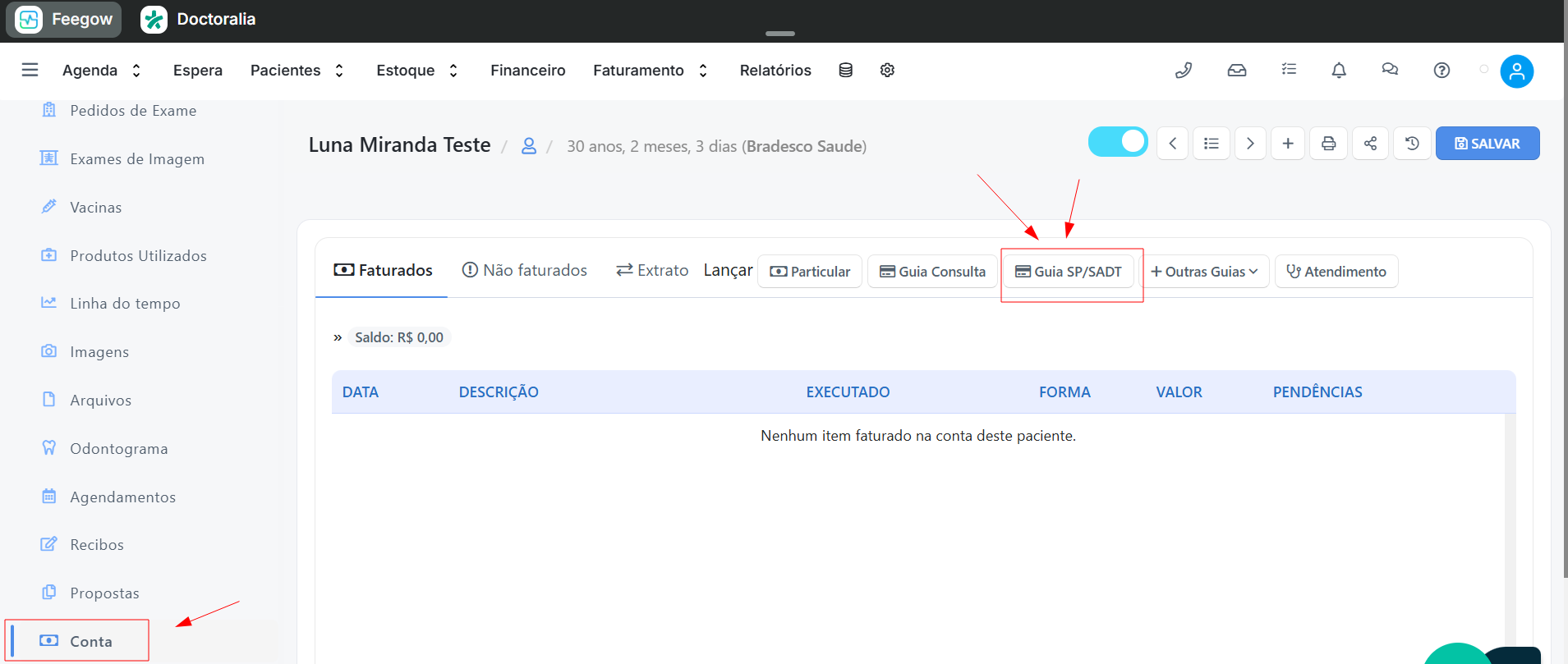Viewport: 1568px width, 664px height.
Task: Open Odontograma in sidebar
Action: tap(118, 449)
